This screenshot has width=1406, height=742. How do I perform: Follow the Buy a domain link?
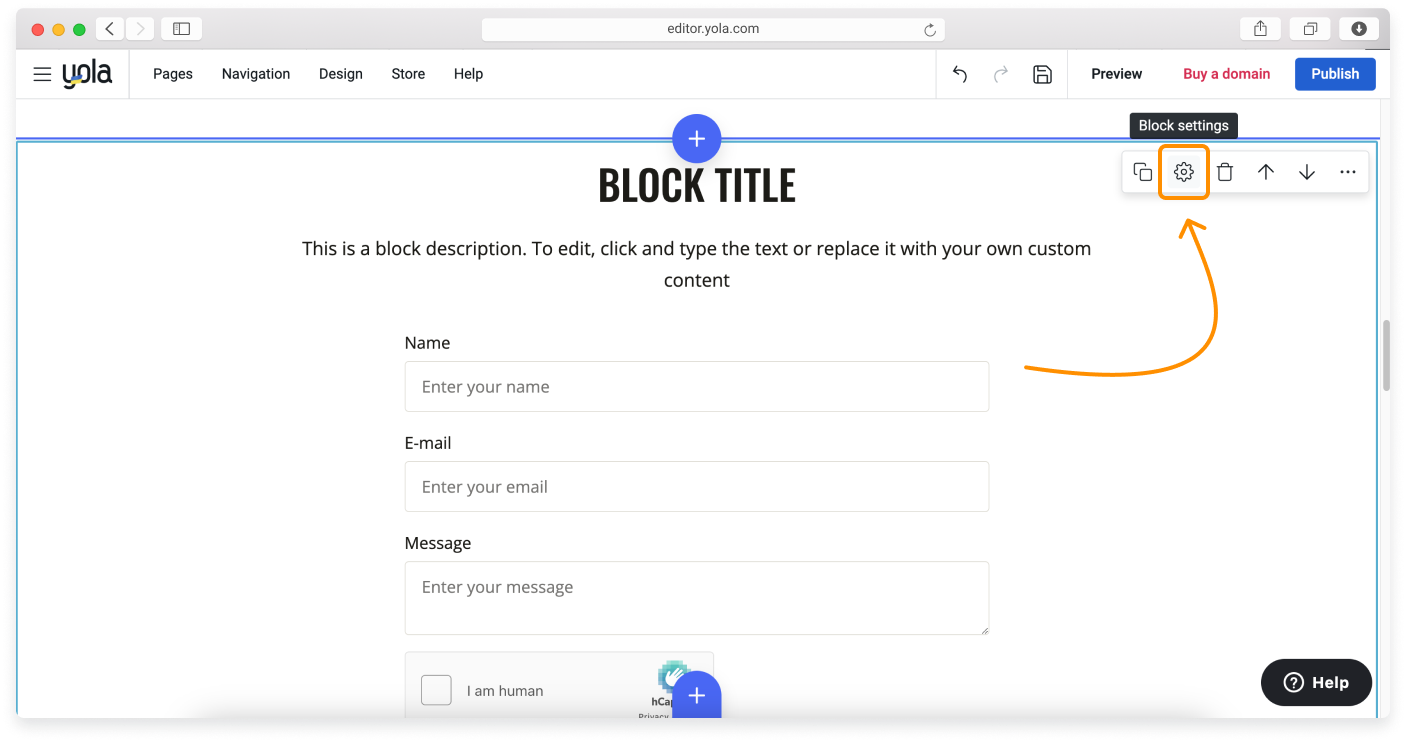click(x=1226, y=73)
